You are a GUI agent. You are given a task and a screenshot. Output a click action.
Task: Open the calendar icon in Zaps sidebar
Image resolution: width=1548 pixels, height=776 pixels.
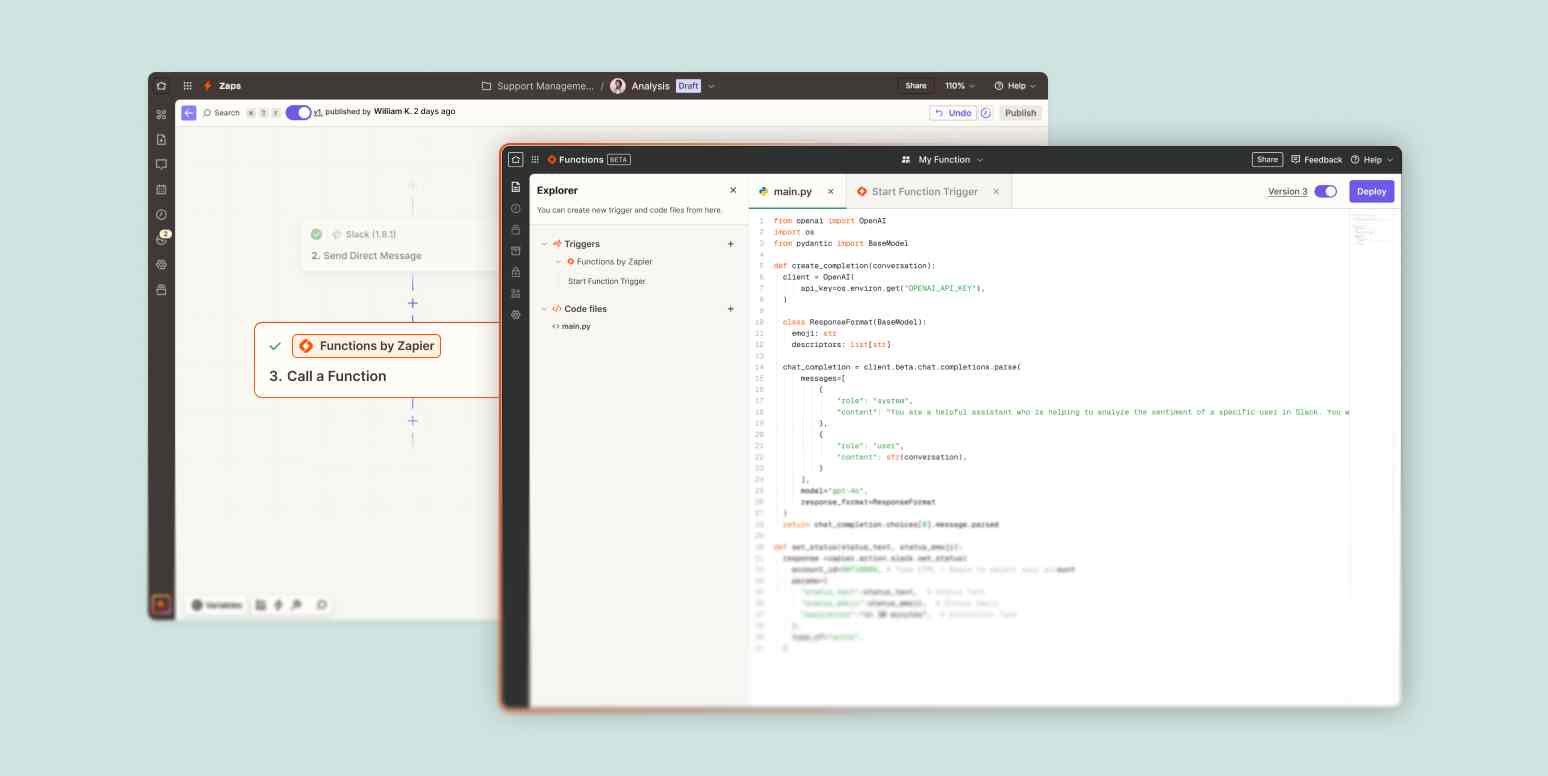(x=161, y=189)
